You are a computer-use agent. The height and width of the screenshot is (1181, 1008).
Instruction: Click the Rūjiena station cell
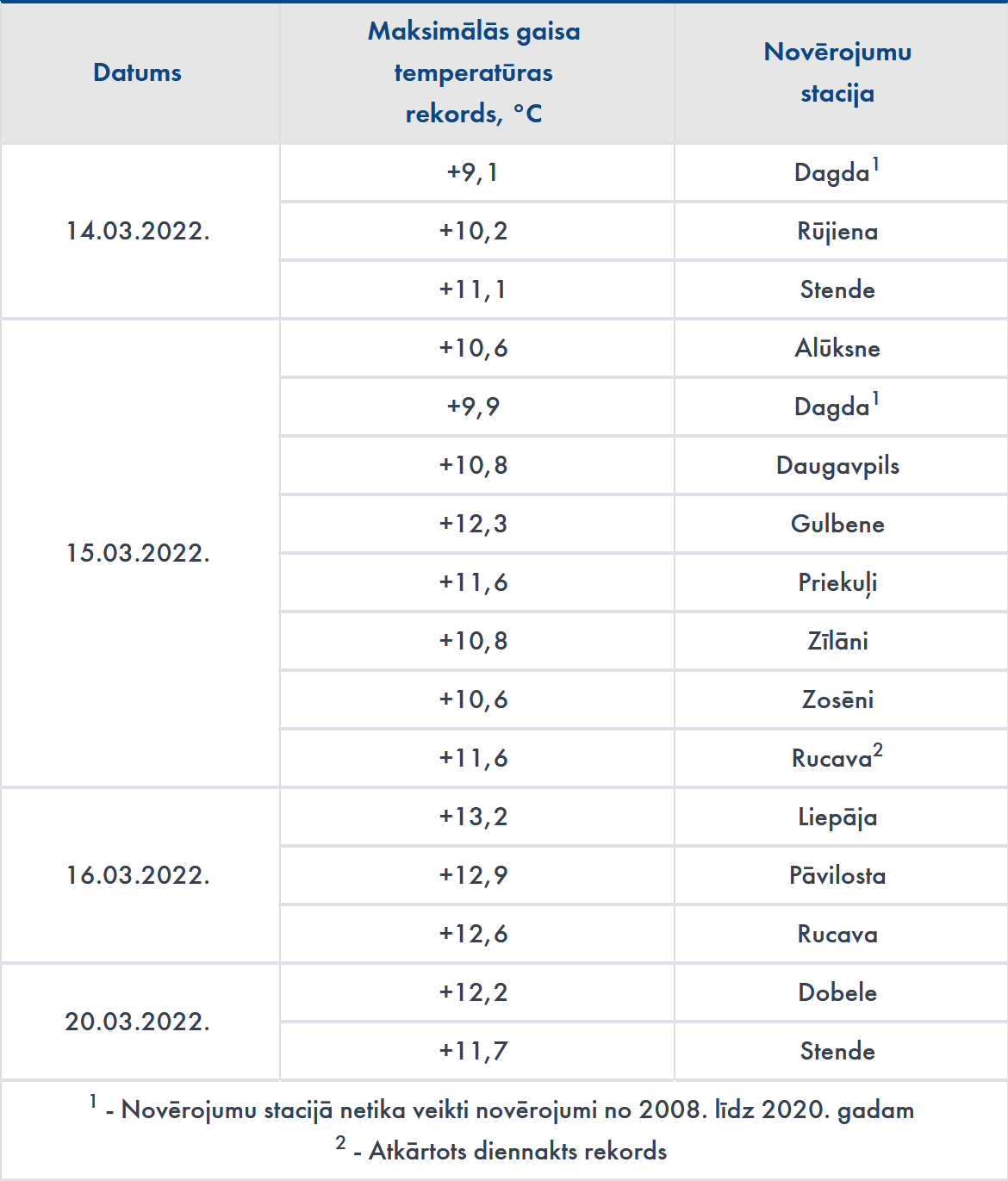[837, 231]
